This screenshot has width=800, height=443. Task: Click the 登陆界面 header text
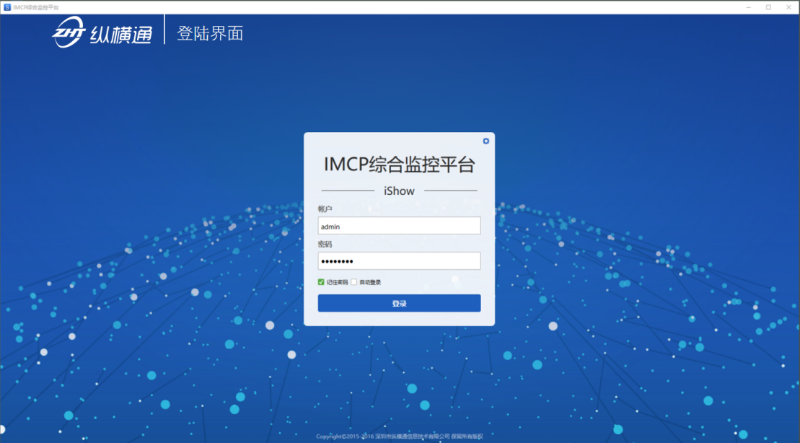point(210,34)
